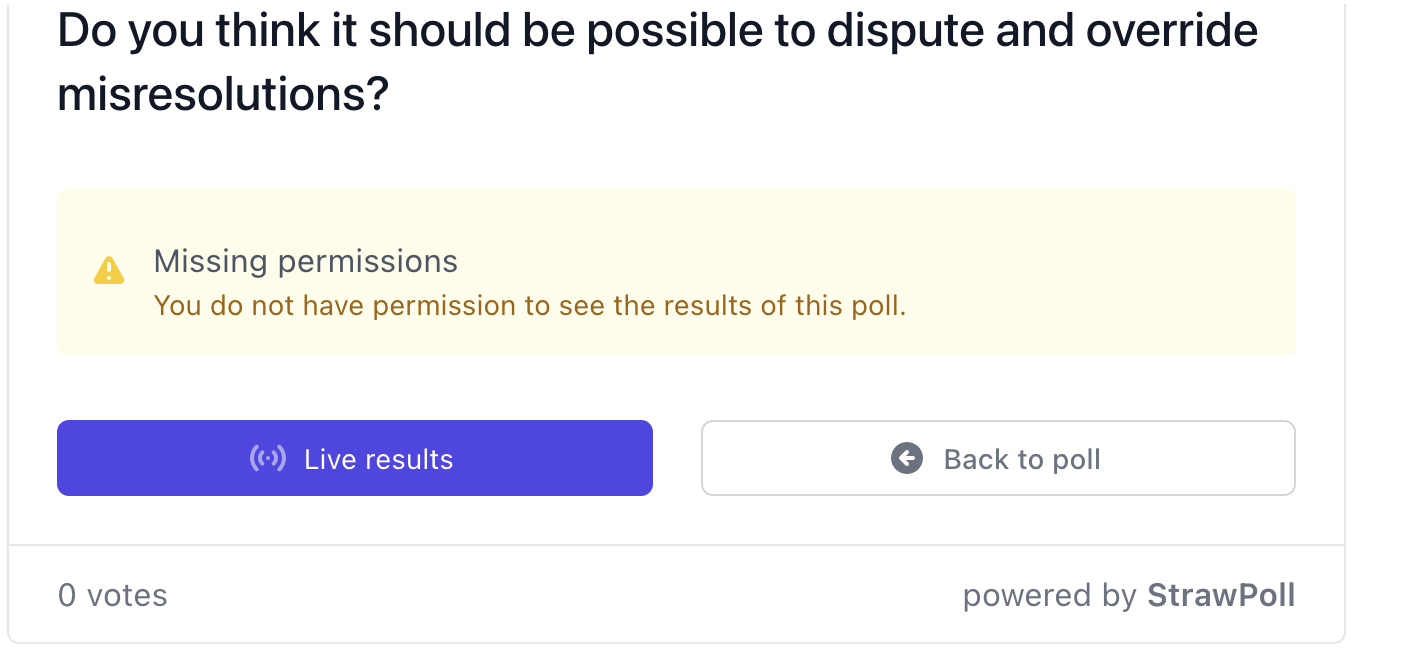This screenshot has width=1406, height=668.
Task: Click the left arrow circle icon
Action: (x=907, y=459)
